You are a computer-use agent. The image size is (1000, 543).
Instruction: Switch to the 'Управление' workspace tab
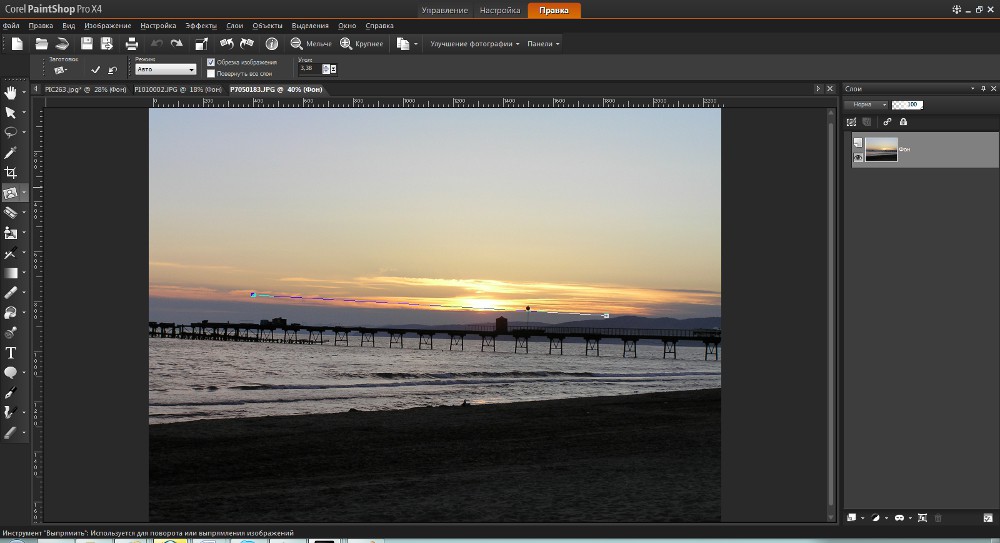444,10
